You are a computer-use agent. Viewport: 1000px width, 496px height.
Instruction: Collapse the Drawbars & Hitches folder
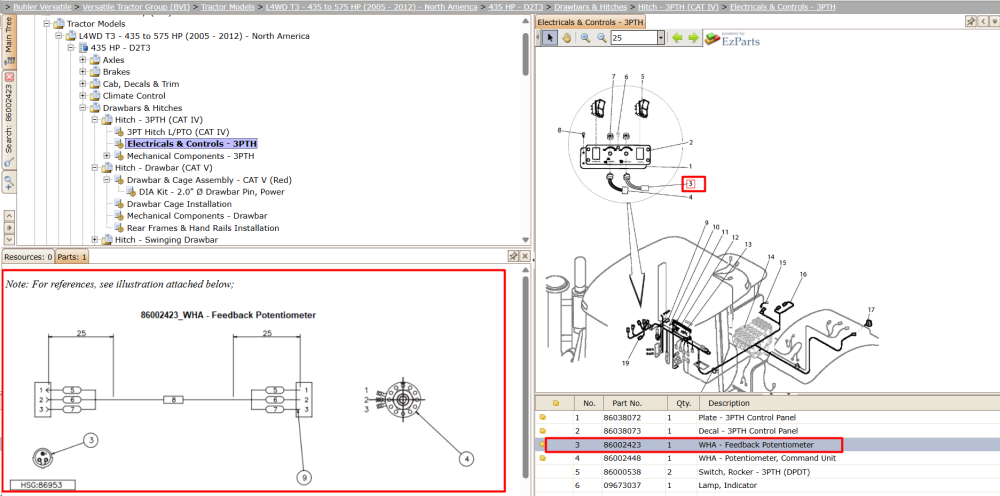coord(83,108)
